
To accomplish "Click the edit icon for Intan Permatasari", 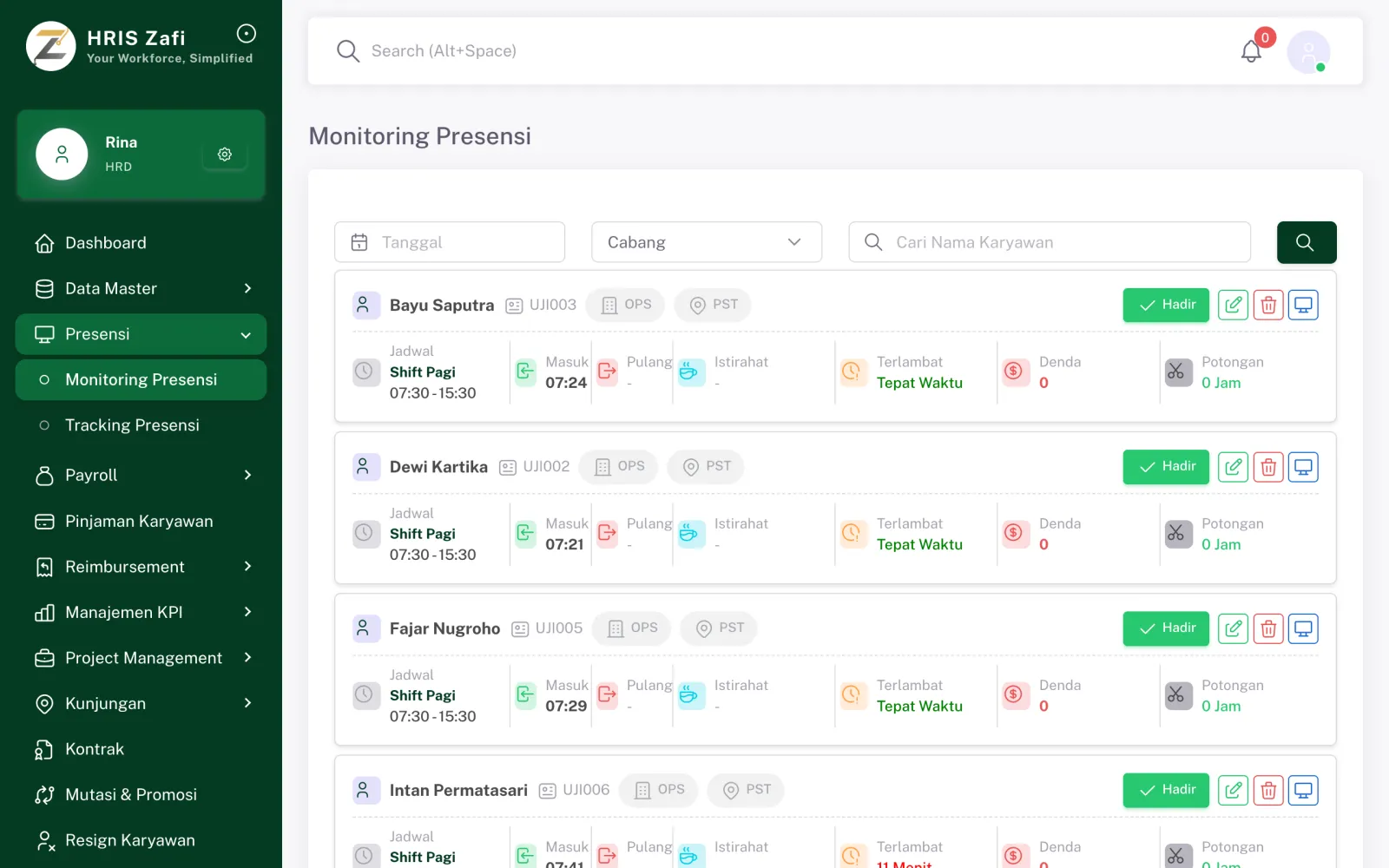I will [1233, 790].
